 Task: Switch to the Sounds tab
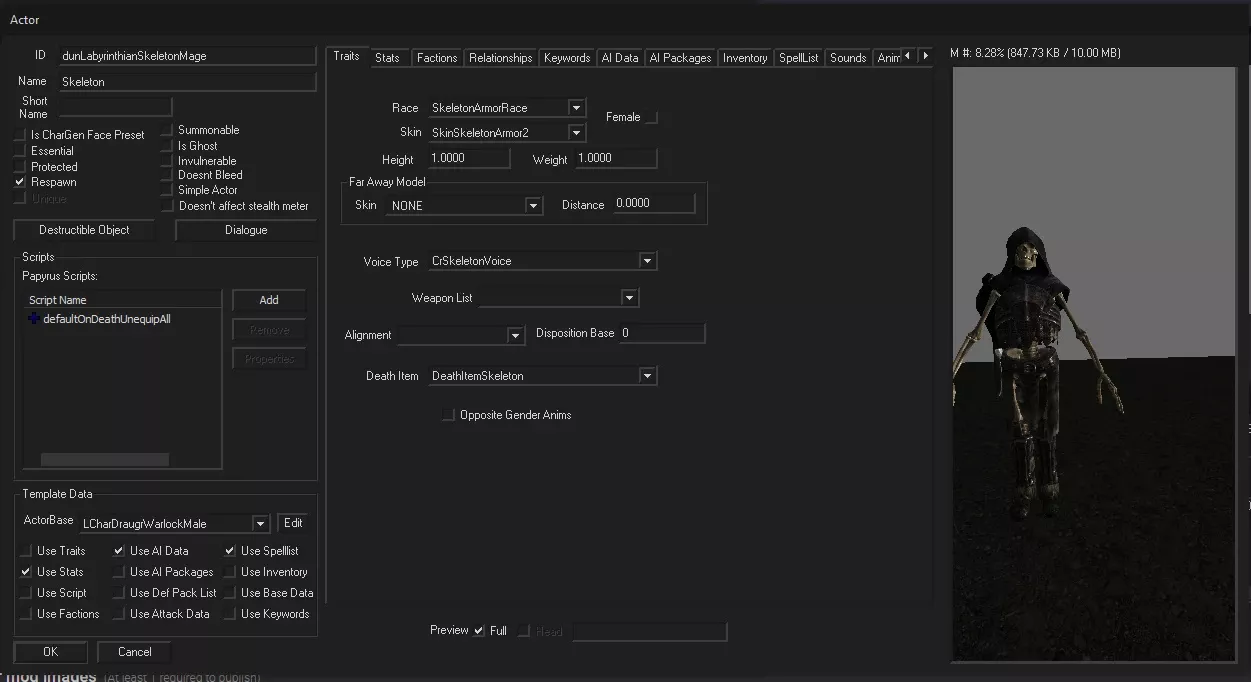pos(848,58)
